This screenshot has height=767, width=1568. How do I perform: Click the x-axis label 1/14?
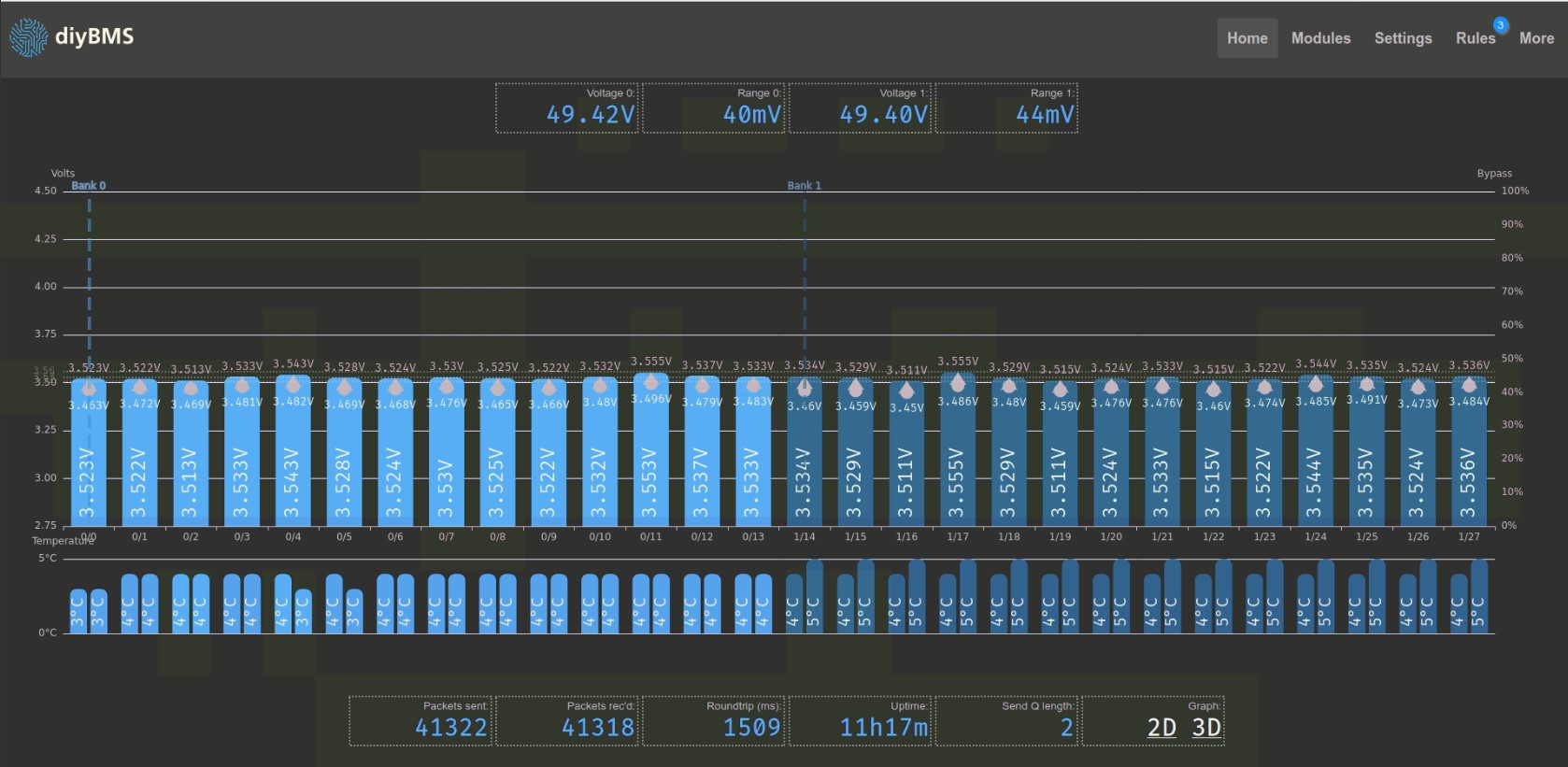[x=804, y=537]
